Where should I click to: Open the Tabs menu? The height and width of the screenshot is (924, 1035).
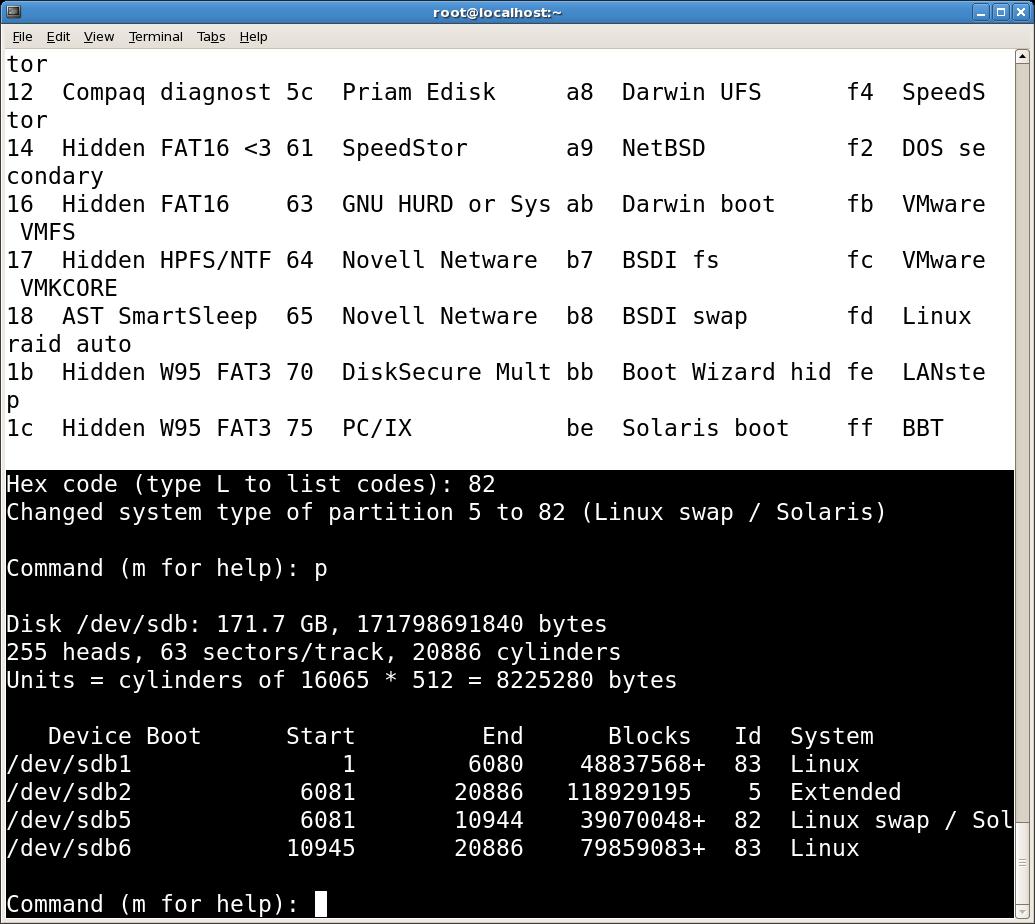point(211,37)
